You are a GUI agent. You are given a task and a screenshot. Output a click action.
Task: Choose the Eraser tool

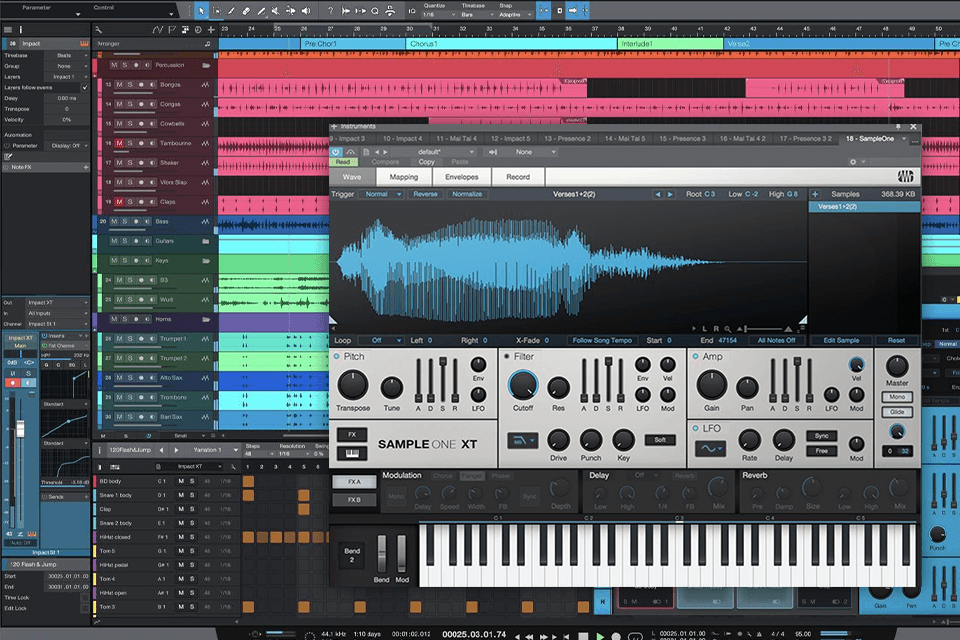click(x=246, y=10)
